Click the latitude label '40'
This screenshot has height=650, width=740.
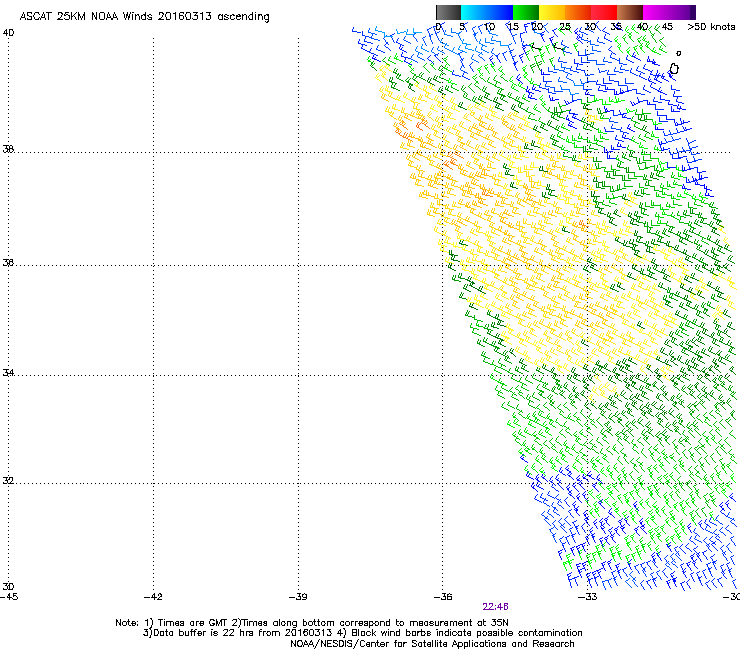8,33
